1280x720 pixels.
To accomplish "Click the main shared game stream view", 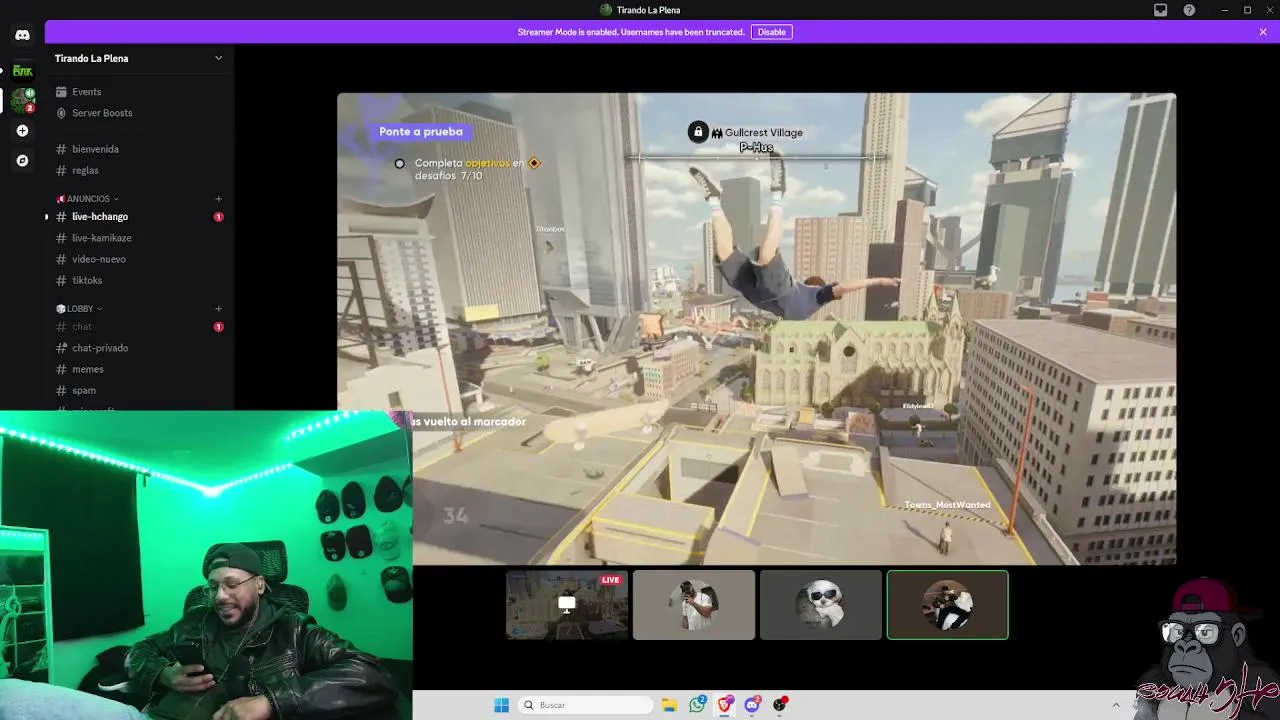I will (x=757, y=329).
